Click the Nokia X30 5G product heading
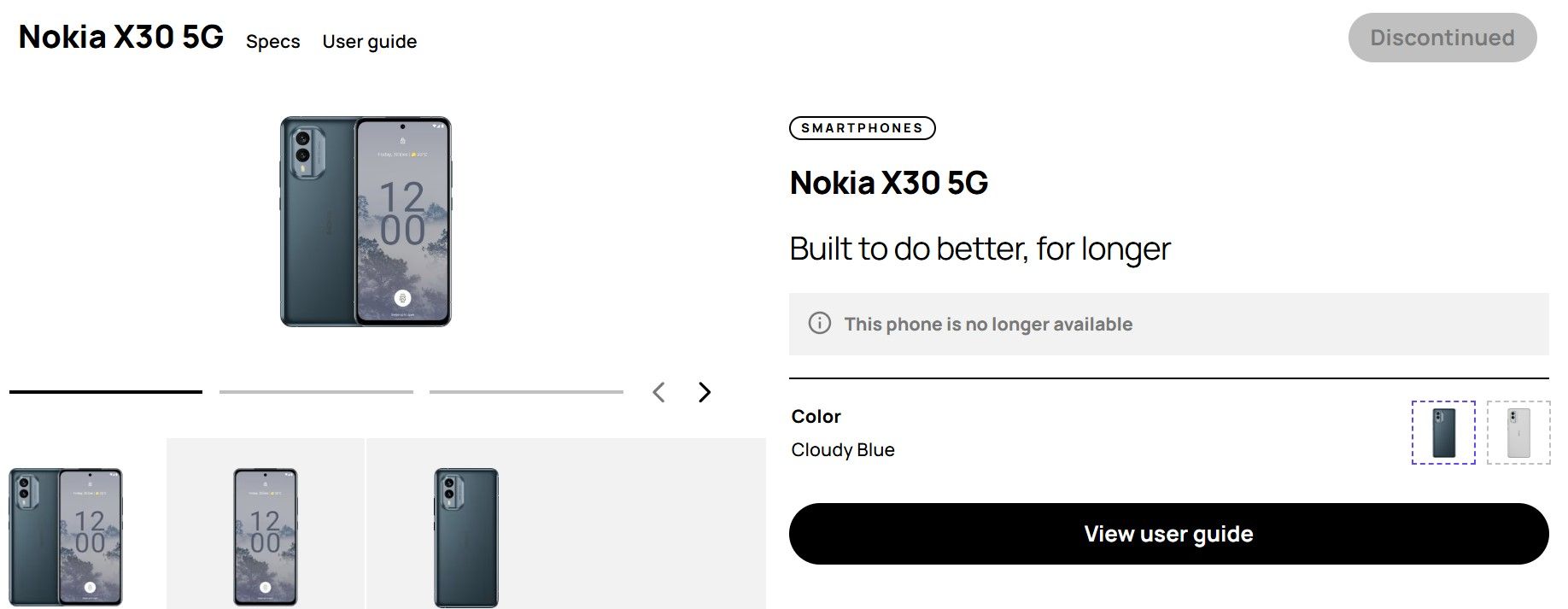 (889, 183)
